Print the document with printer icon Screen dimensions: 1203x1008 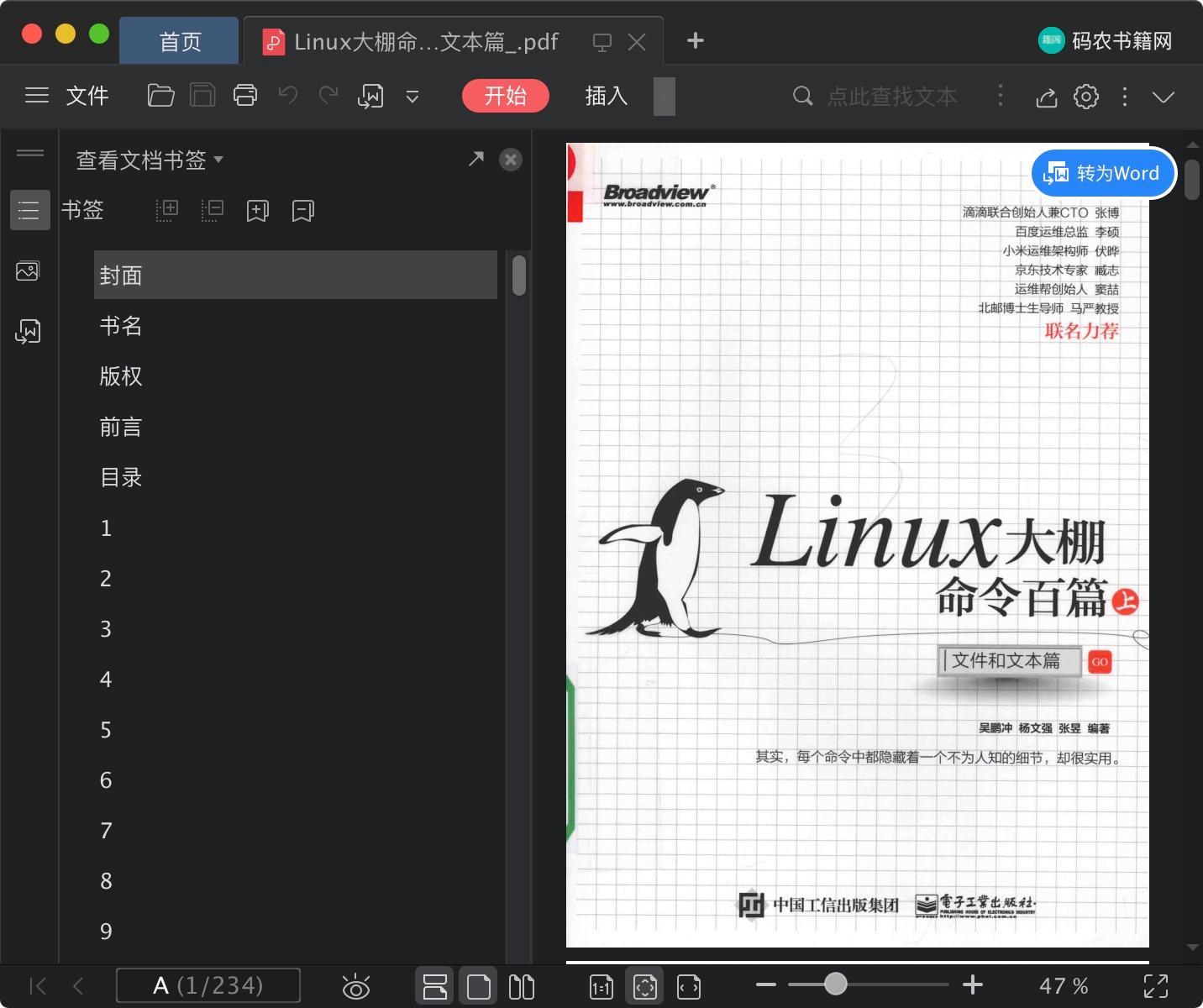tap(245, 96)
